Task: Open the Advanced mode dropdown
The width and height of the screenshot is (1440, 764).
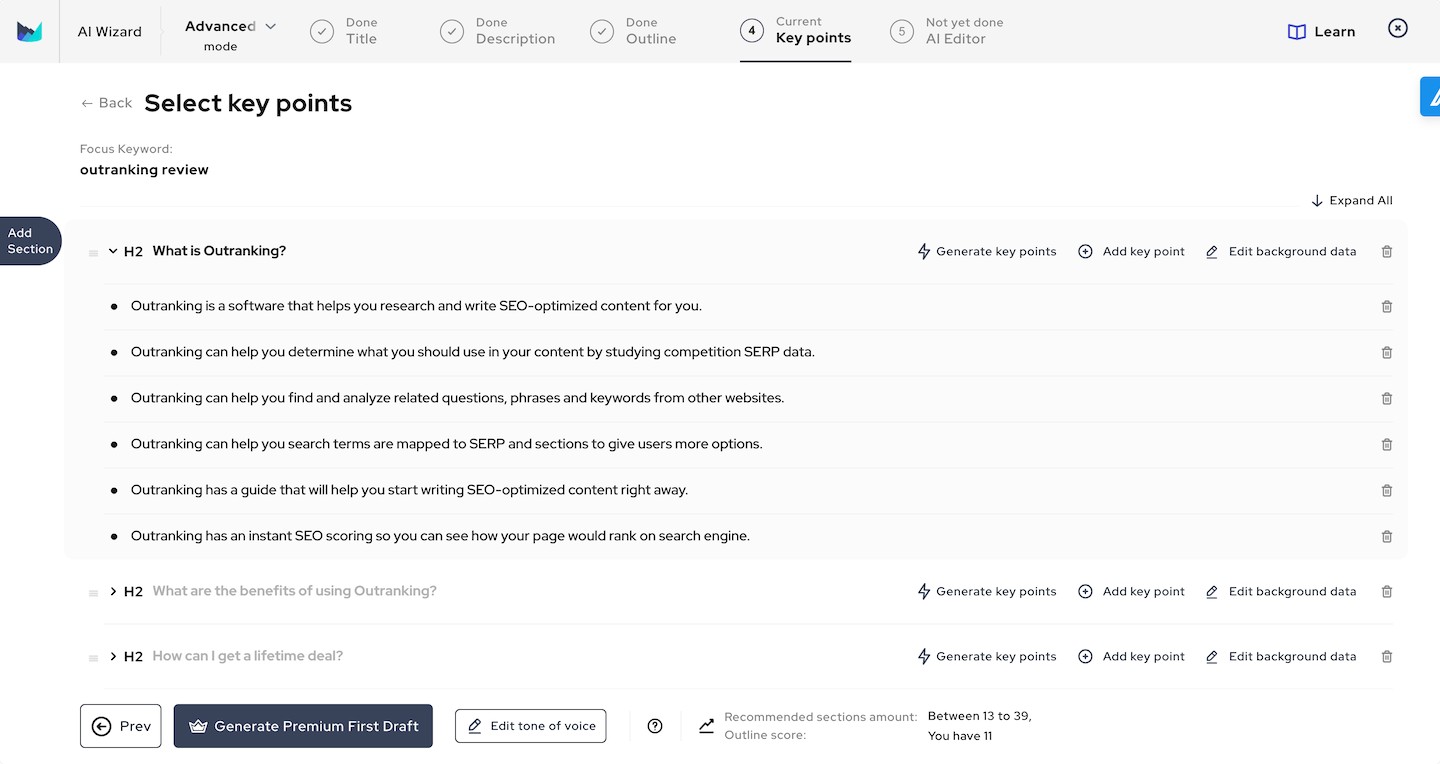Action: (230, 34)
